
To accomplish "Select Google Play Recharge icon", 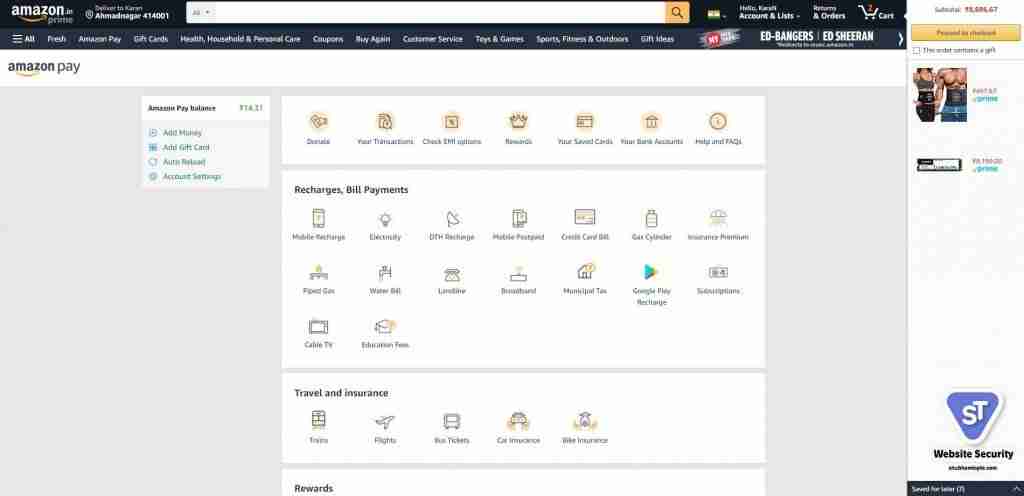I will coord(651,272).
